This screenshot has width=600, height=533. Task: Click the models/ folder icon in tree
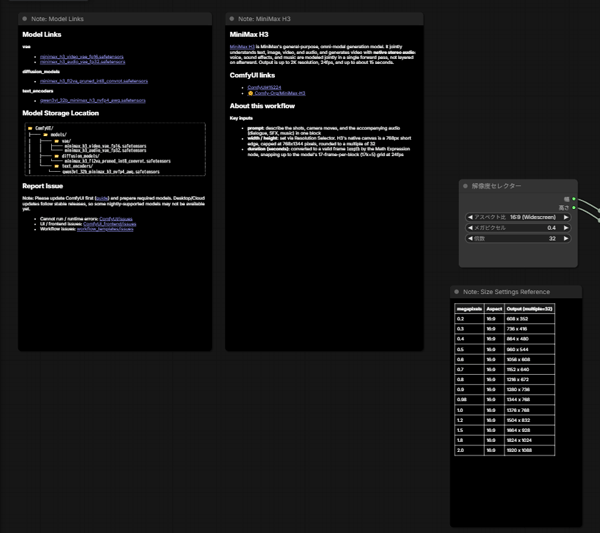tap(45, 135)
